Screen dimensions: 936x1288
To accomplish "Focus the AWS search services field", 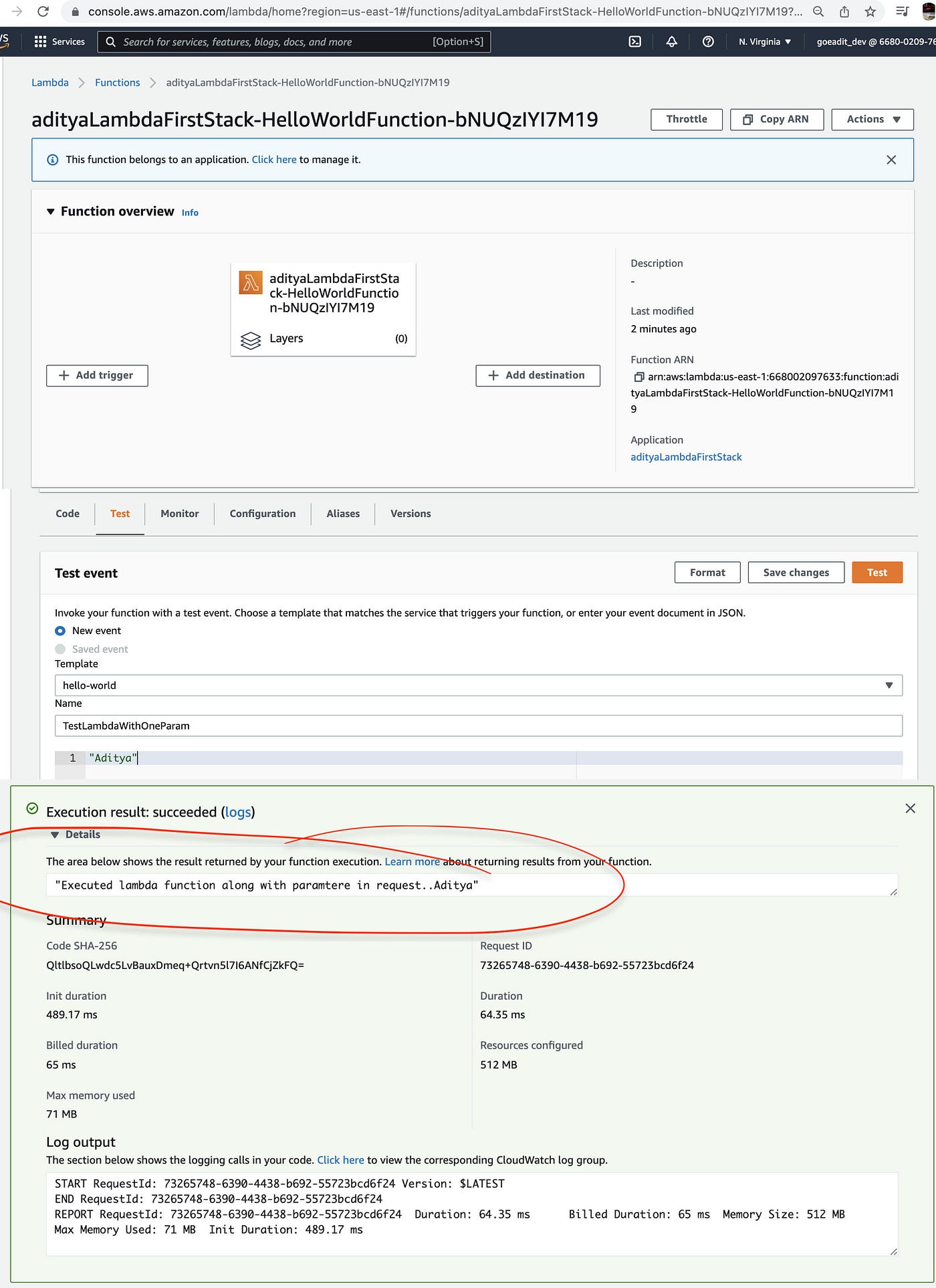I will click(x=294, y=41).
